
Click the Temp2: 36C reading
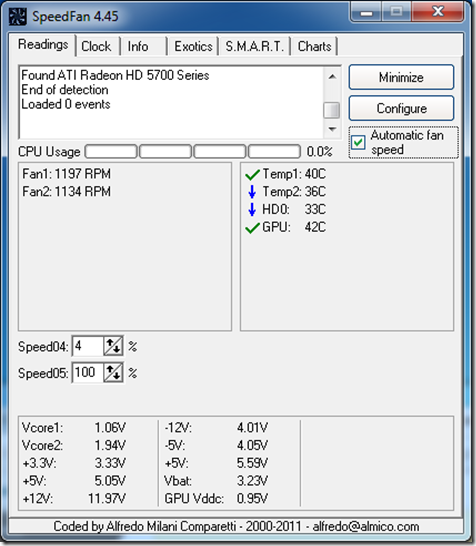[294, 192]
